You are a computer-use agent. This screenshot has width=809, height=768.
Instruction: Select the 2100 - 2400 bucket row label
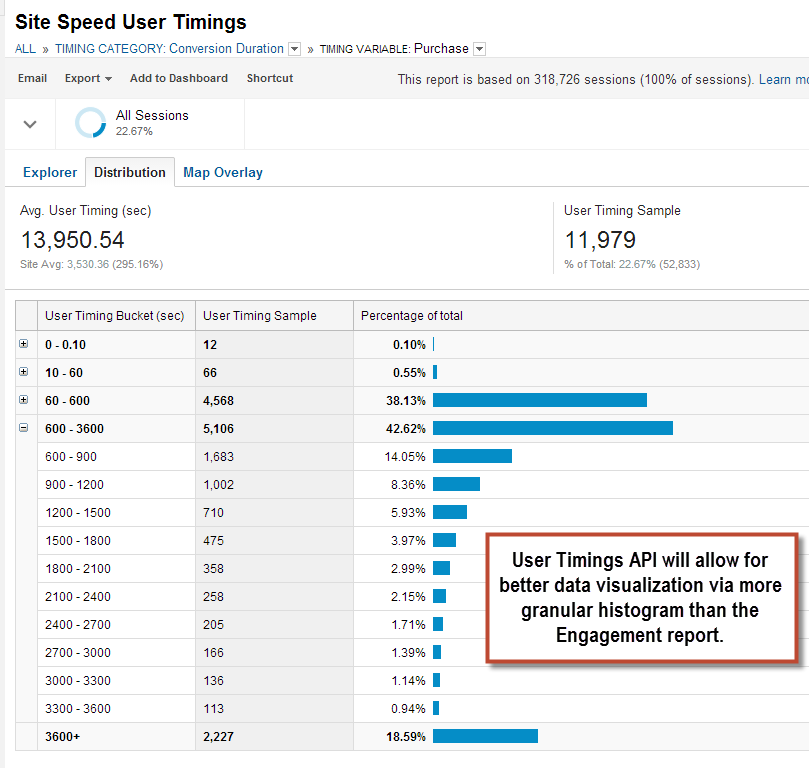coord(78,597)
